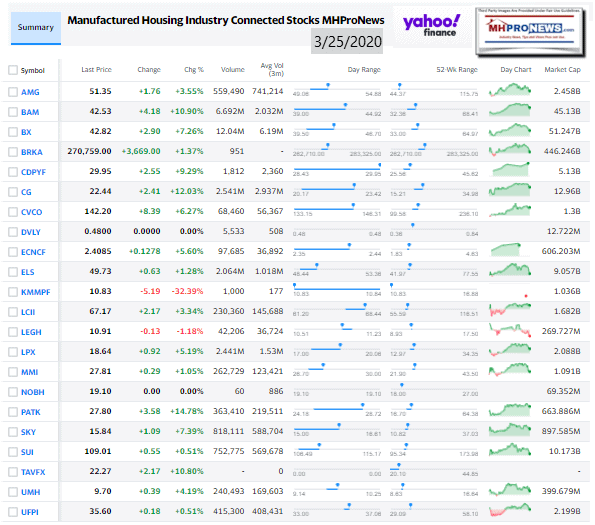
Task: Open the BAM ticker link
Action: pyautogui.click(x=30, y=112)
